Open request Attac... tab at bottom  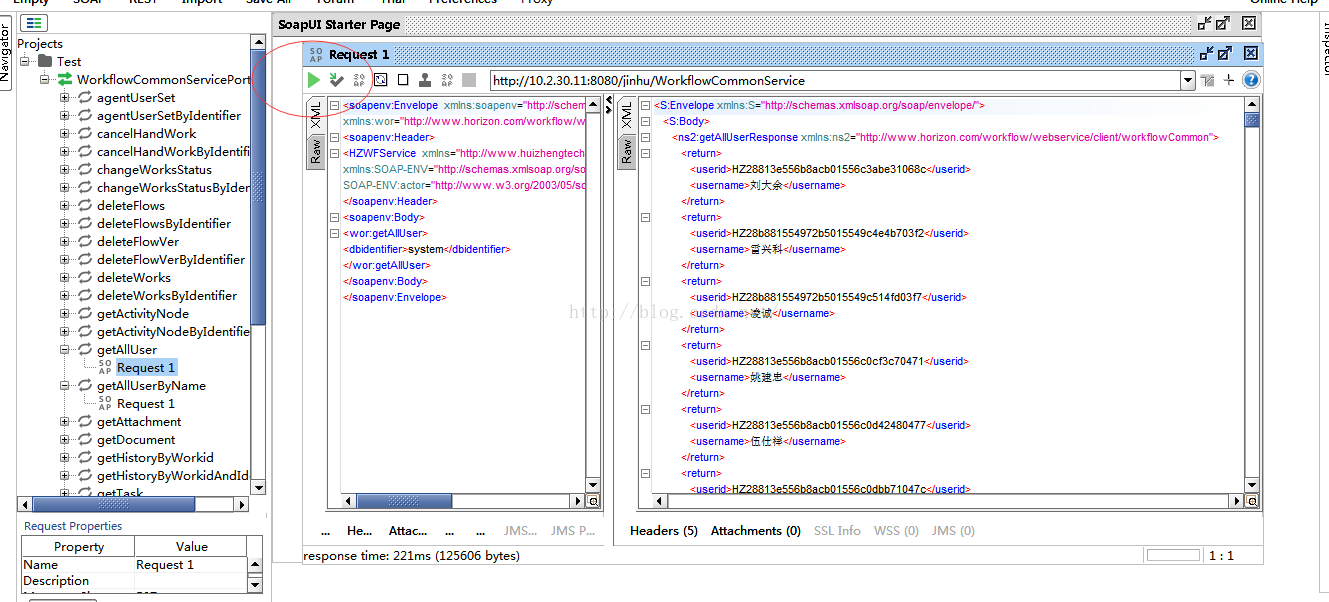coord(408,530)
